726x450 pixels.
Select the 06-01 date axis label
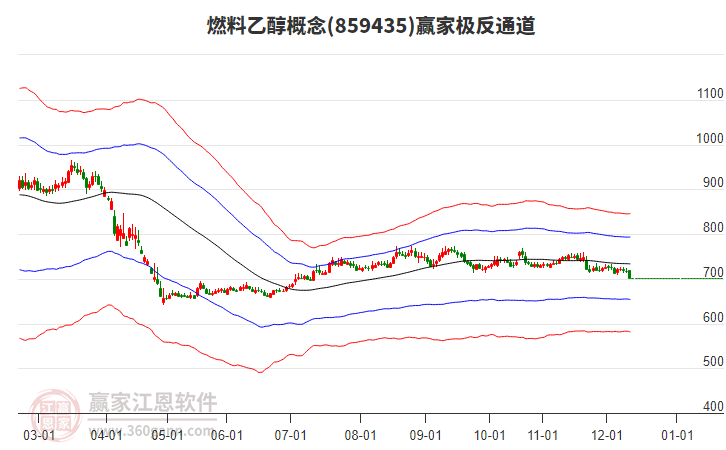[226, 435]
